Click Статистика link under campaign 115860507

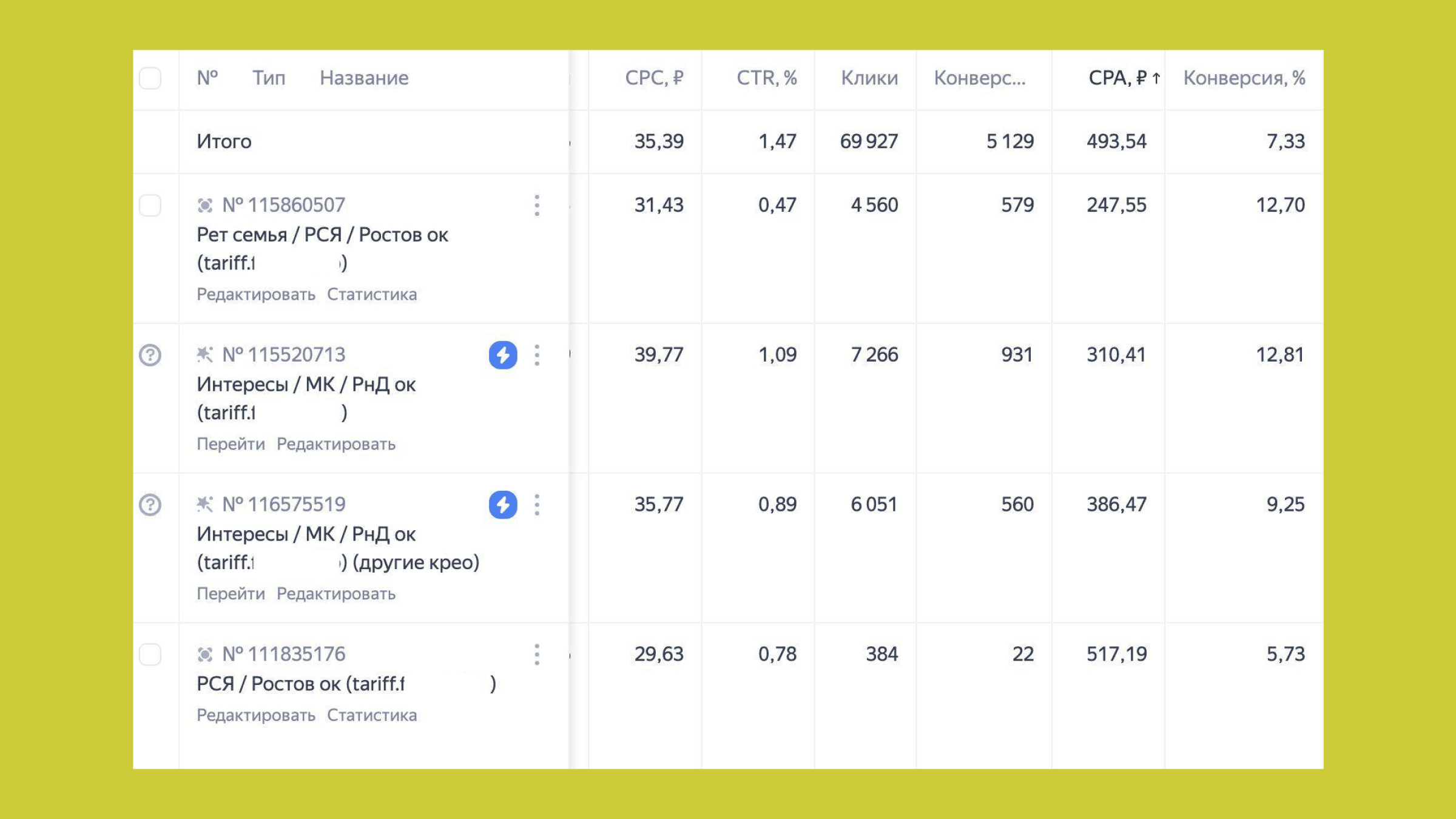coord(372,295)
